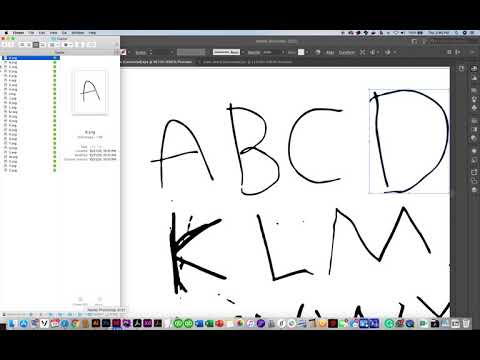Switch Finder to column view
This screenshot has height=360, width=480.
coord(36,44)
